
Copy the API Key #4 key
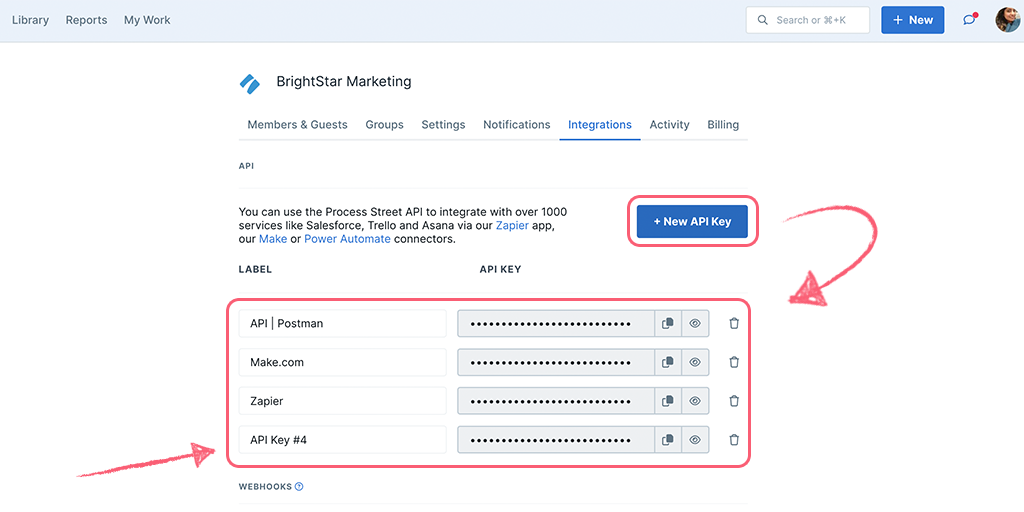pyautogui.click(x=667, y=440)
